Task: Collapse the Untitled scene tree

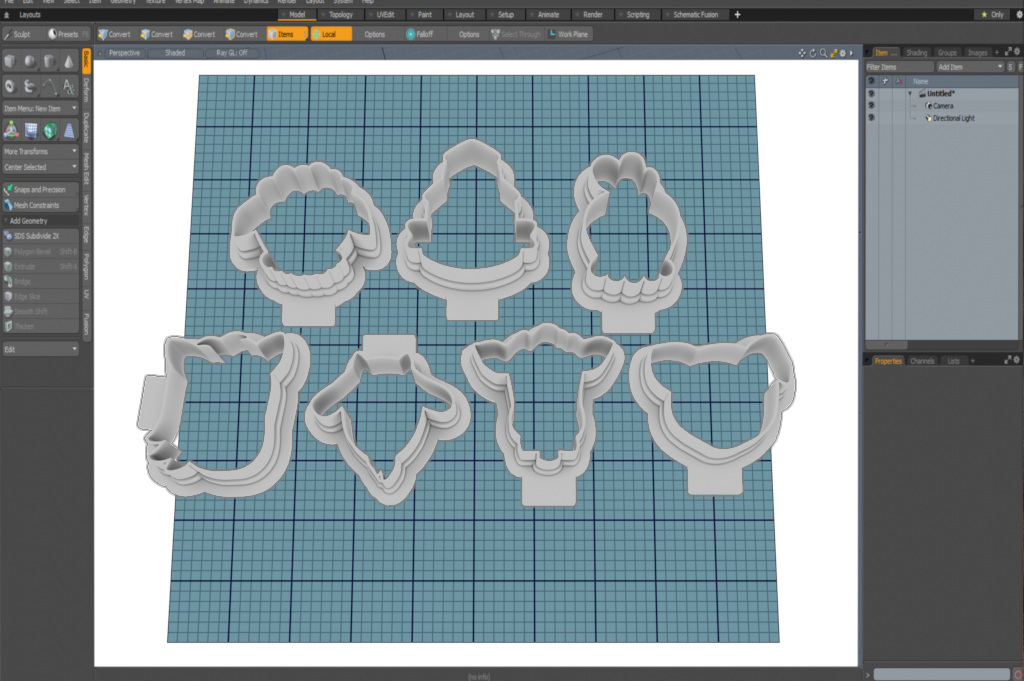Action: pos(910,93)
